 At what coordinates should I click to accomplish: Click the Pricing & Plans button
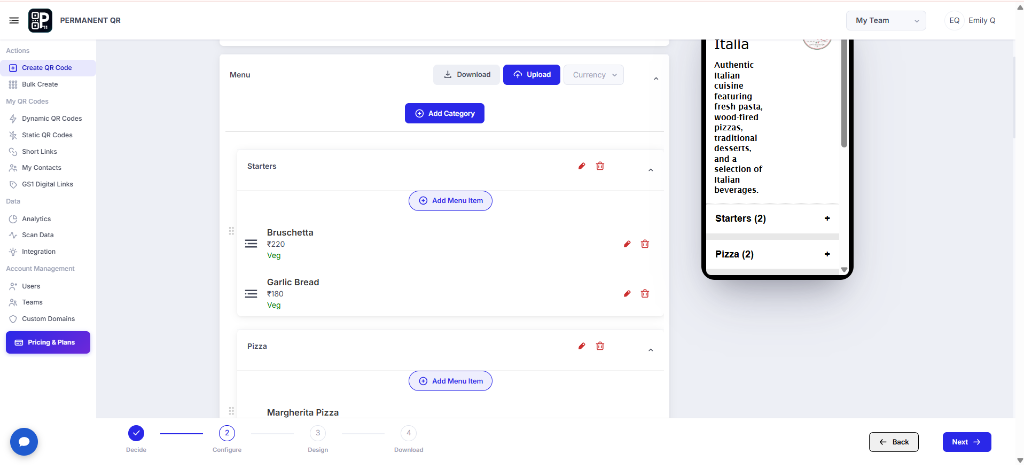tap(48, 342)
